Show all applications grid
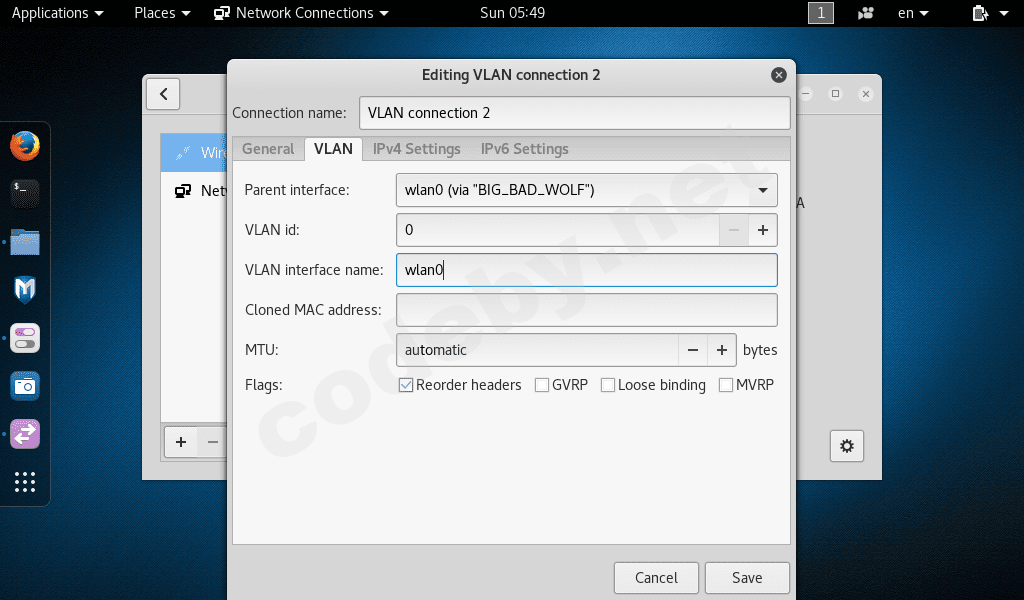The image size is (1024, 600). tap(25, 482)
